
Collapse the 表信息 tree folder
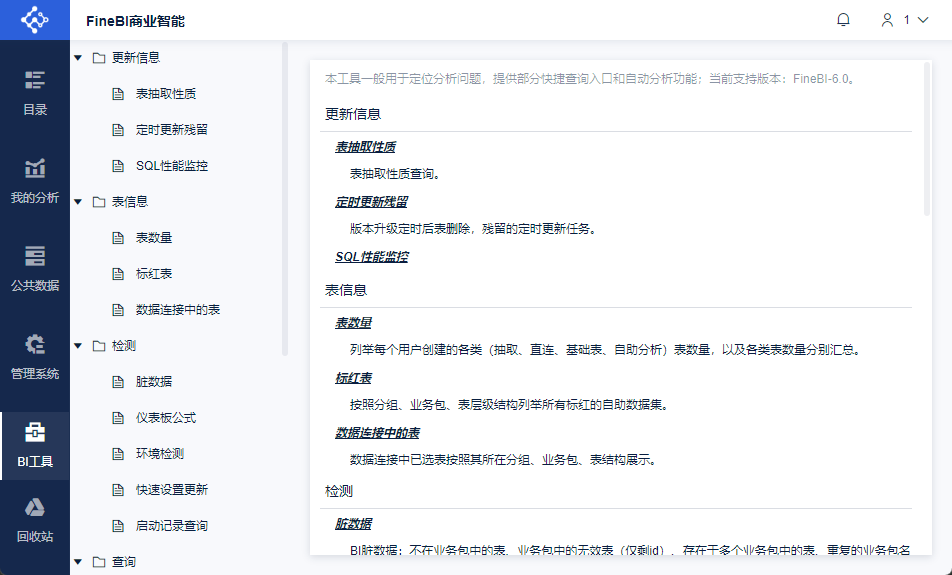[x=78, y=202]
